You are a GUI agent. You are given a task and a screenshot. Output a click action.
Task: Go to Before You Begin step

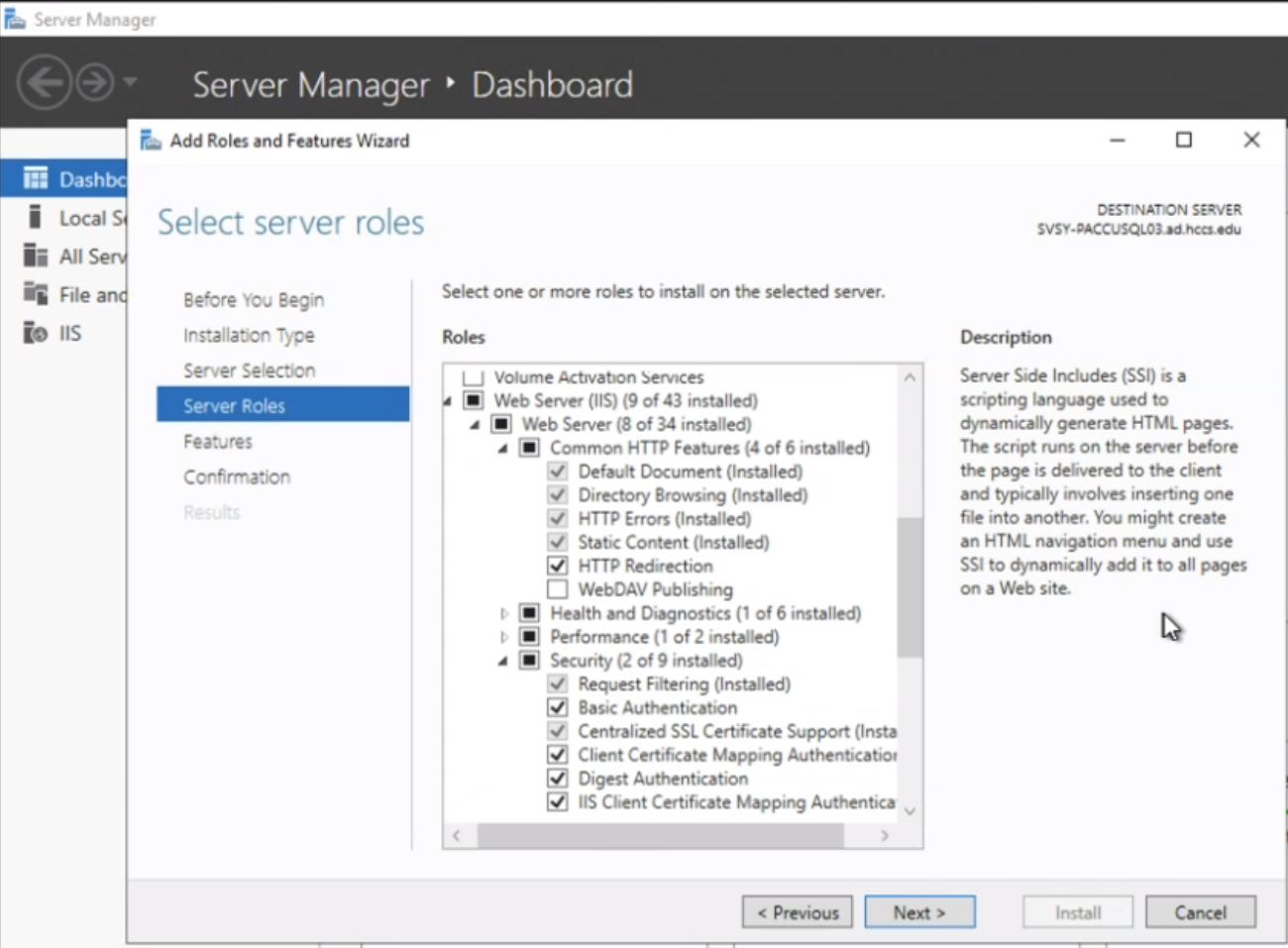tap(254, 299)
